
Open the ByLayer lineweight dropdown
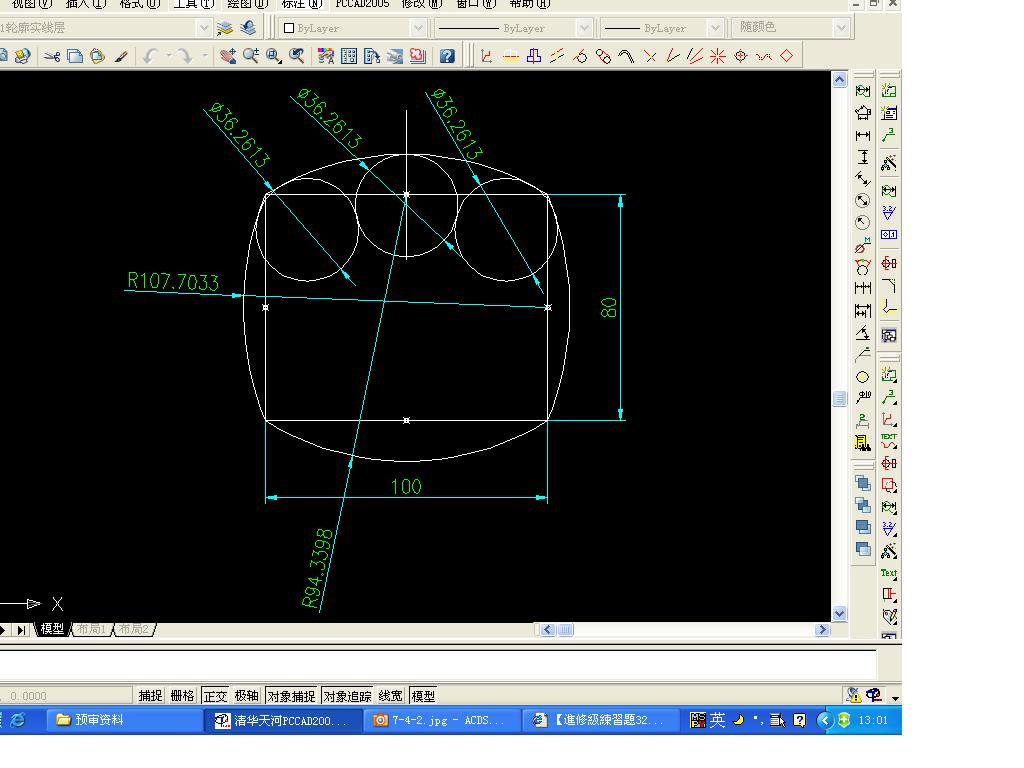coord(715,28)
